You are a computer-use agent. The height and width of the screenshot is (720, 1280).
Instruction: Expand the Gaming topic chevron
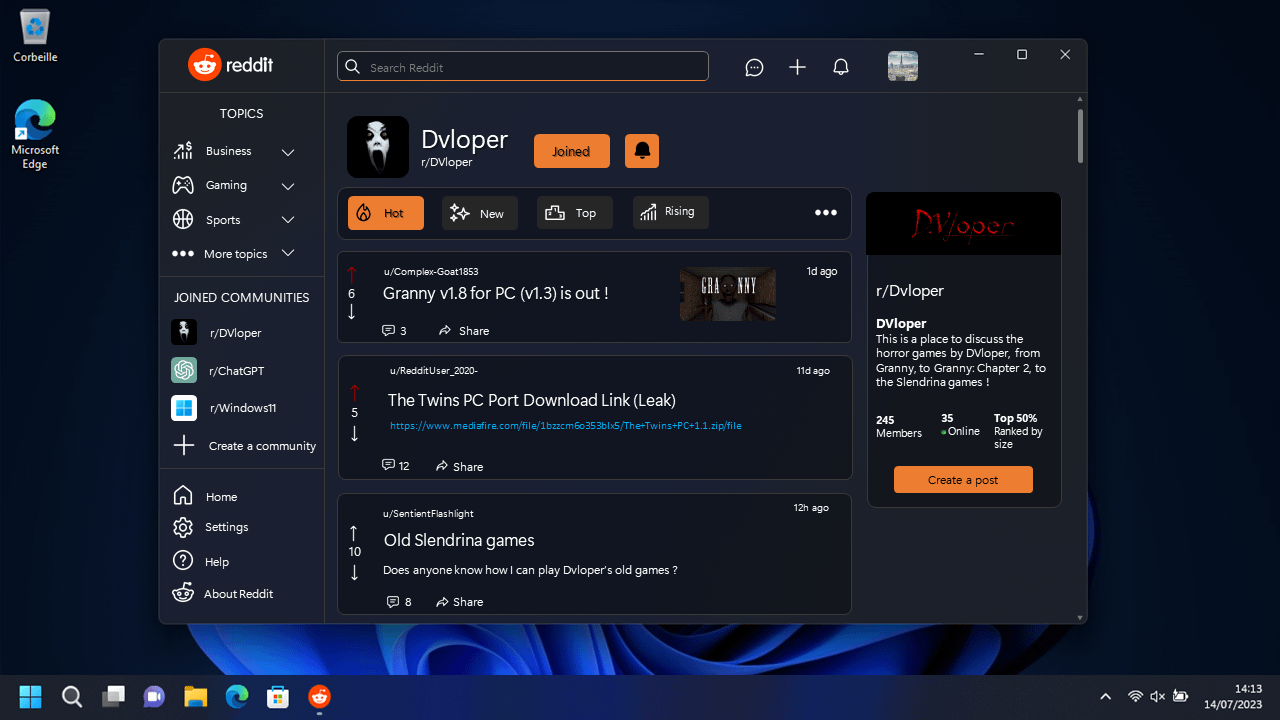point(288,186)
